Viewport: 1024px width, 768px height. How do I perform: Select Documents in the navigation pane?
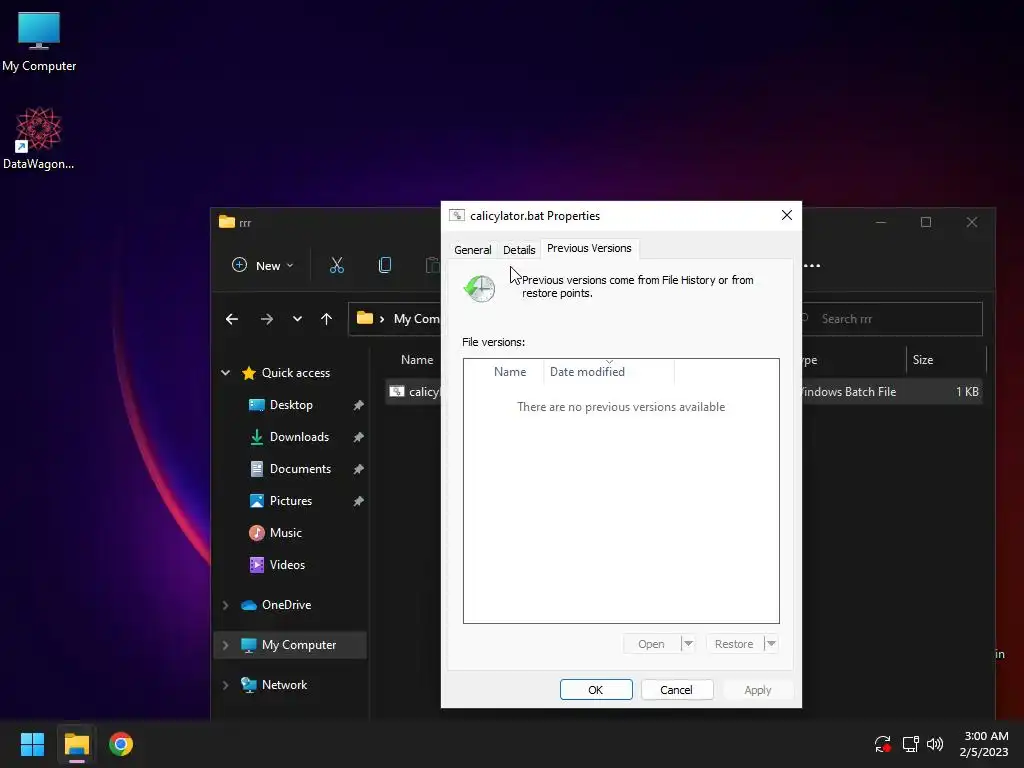(x=300, y=469)
